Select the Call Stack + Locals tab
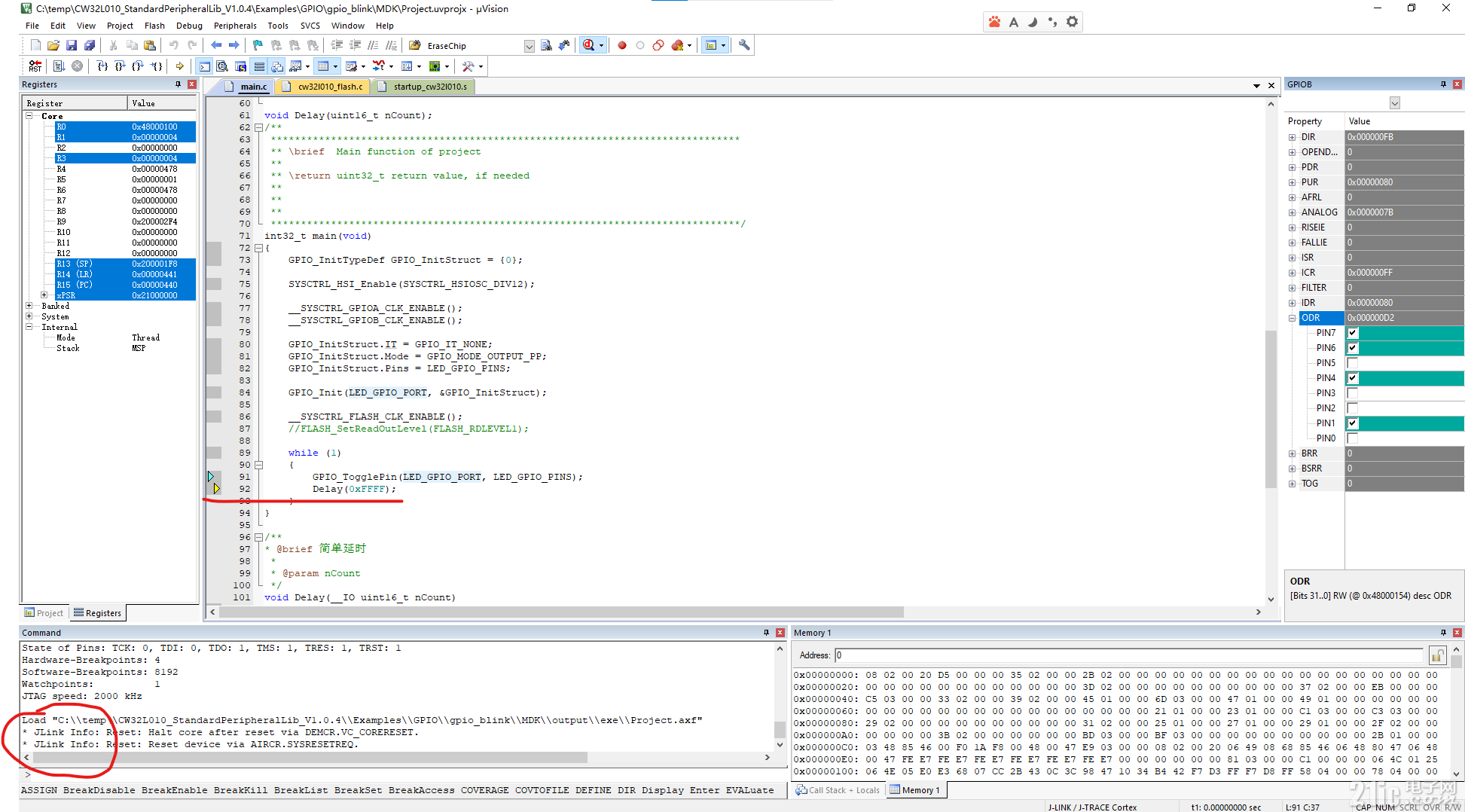The image size is (1465, 812). click(x=838, y=790)
